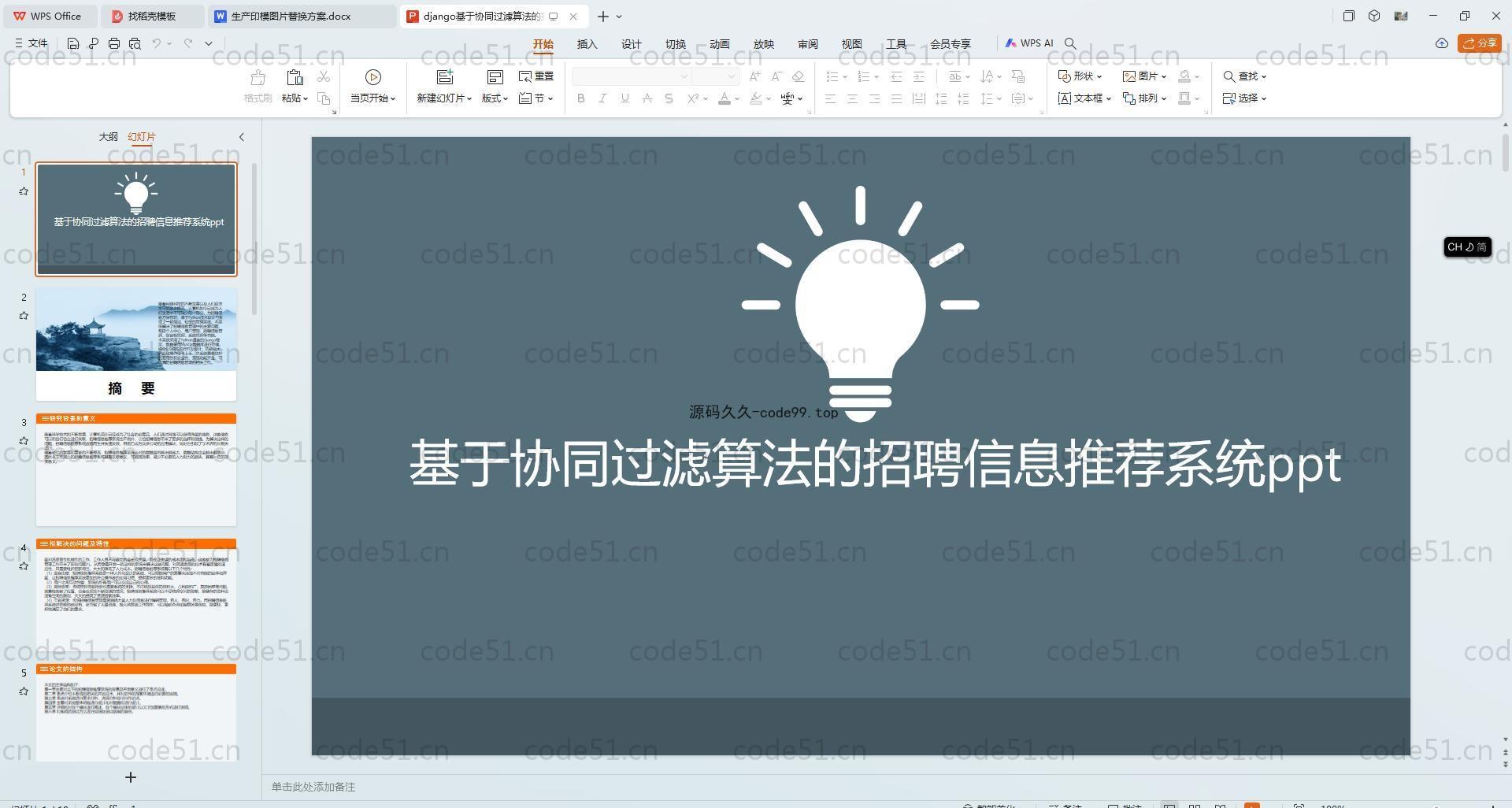Toggle Strikethrough formatting
The height and width of the screenshot is (808, 1512).
point(647,98)
